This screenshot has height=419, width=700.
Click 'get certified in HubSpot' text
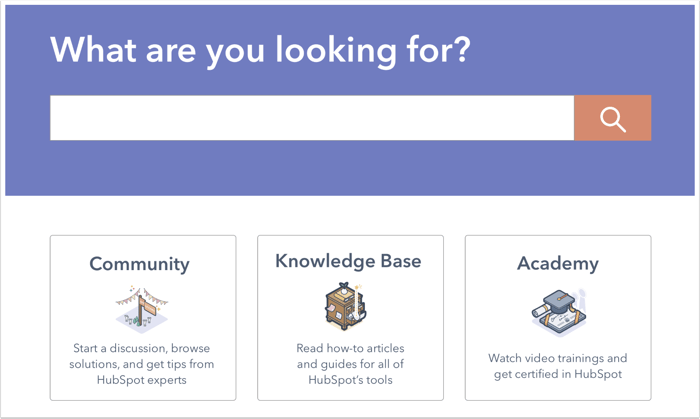click(x=558, y=374)
